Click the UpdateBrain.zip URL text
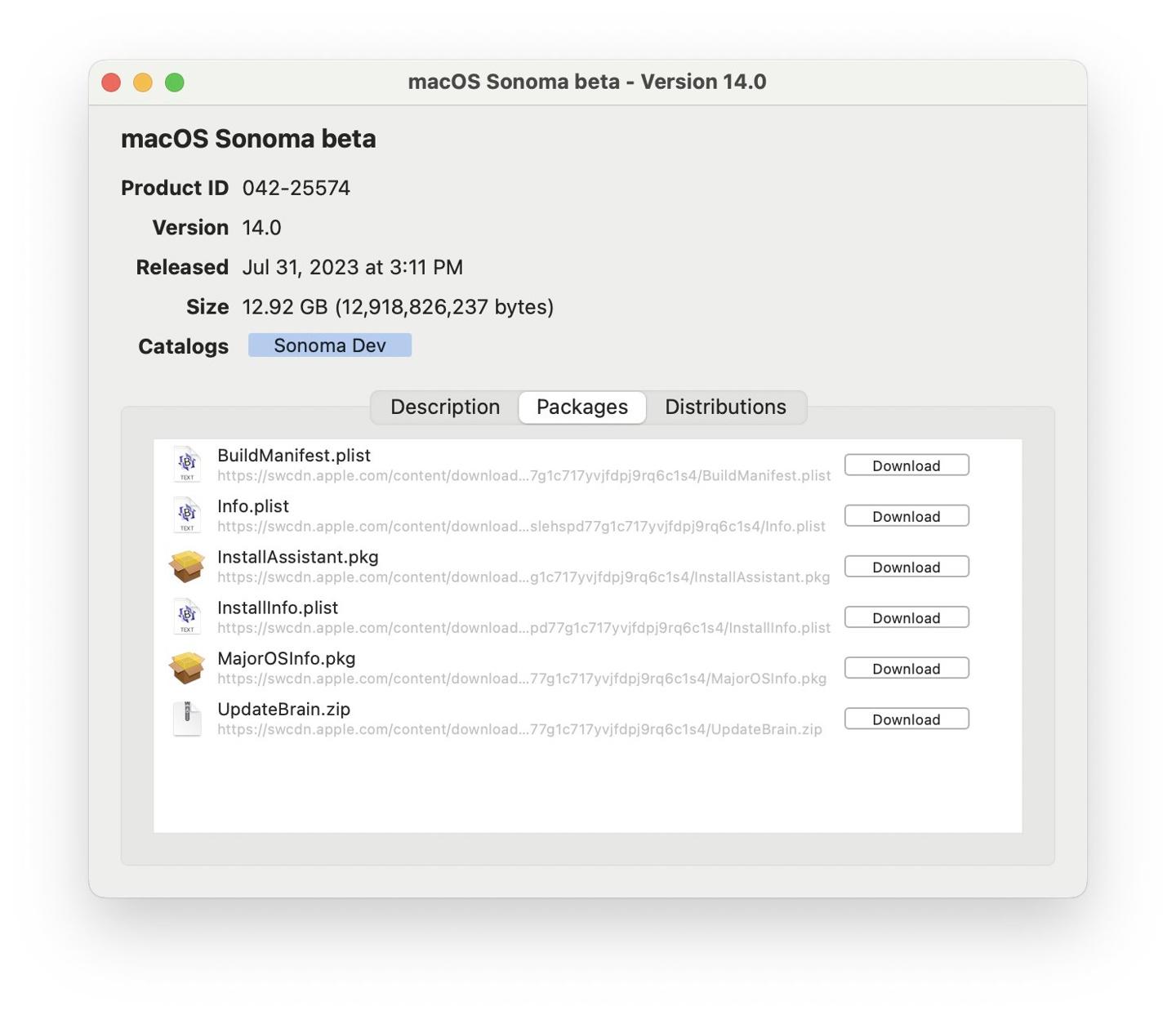Screen dimensions: 1176x1015 519,729
